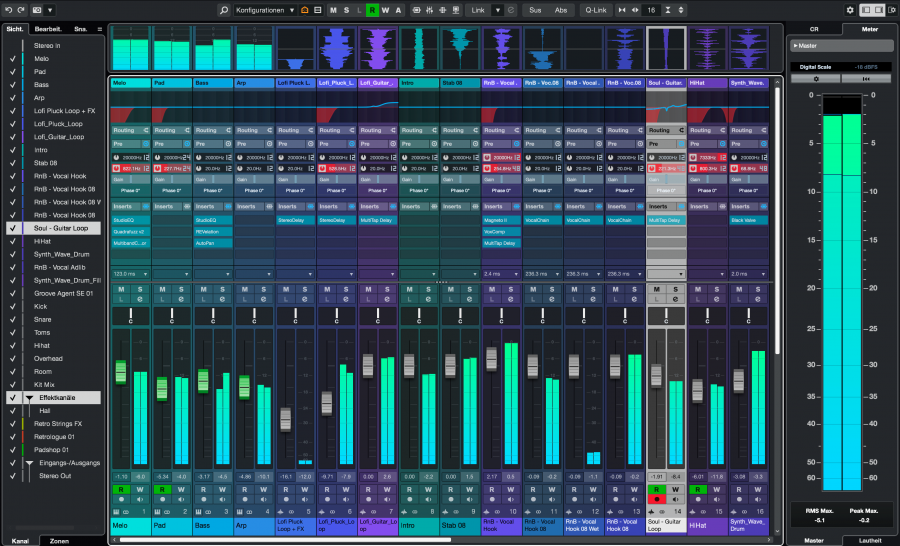Enable monitor speaker icon on Melo channel
The height and width of the screenshot is (546, 900).
click(139, 500)
